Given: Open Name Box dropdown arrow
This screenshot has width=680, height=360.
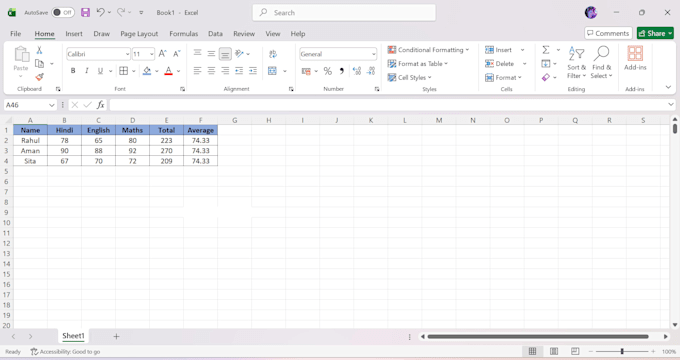Looking at the screenshot, I should (x=52, y=105).
